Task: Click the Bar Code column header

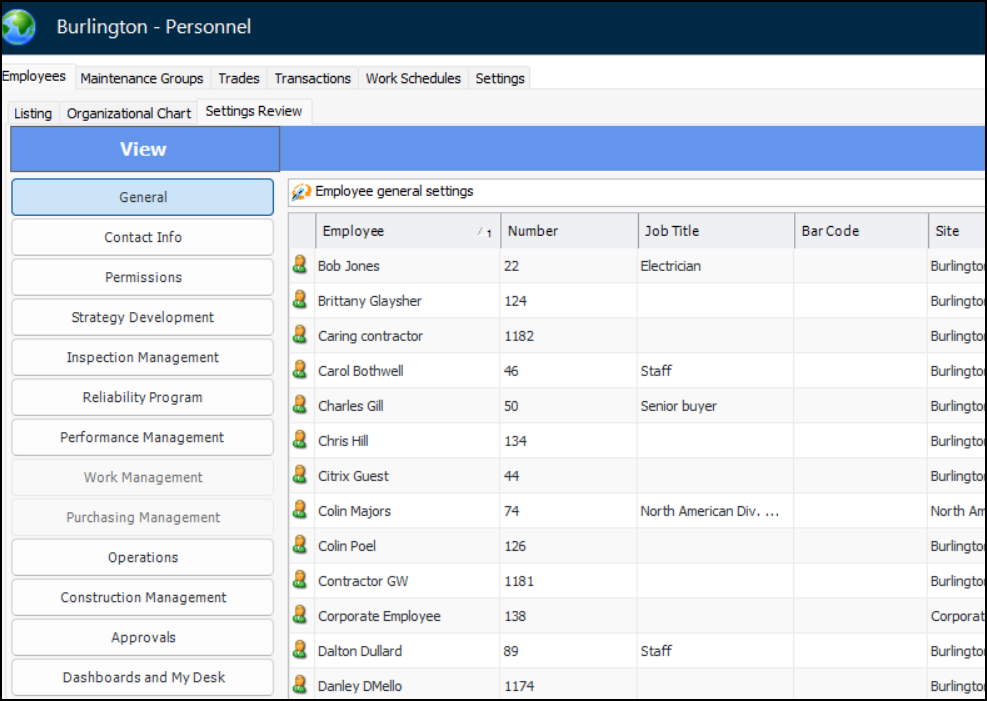Action: point(830,231)
